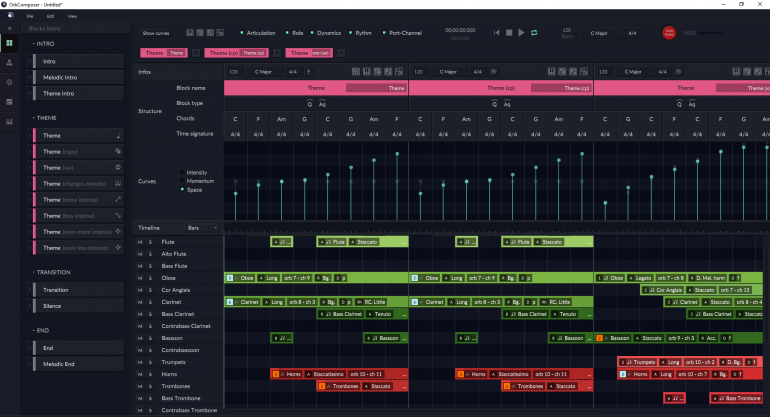Click the fourth layout icon next to Show curves
Viewport: 770px width, 417px height.
(x=220, y=33)
